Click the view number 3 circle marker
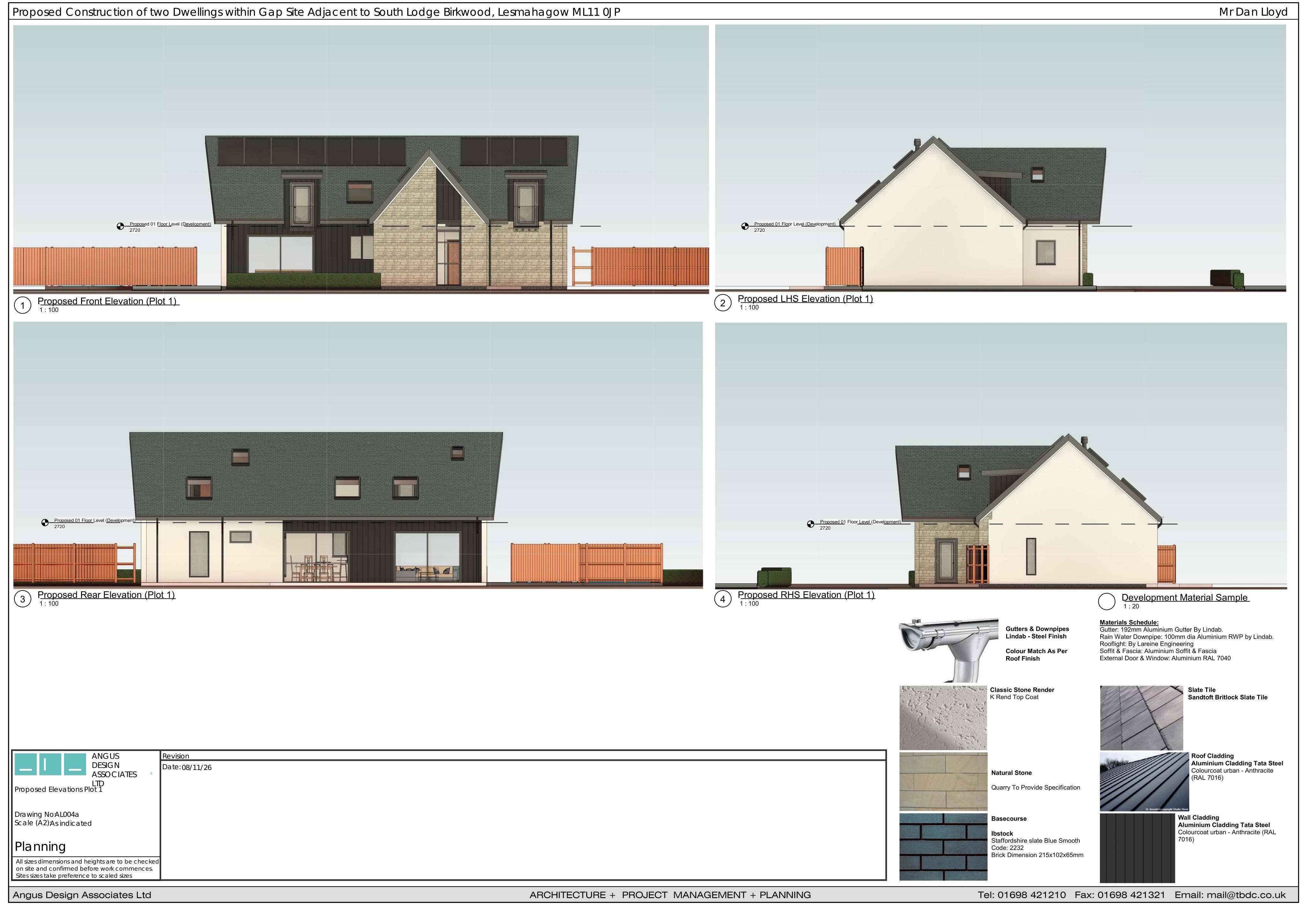1307x924 pixels. (x=22, y=600)
